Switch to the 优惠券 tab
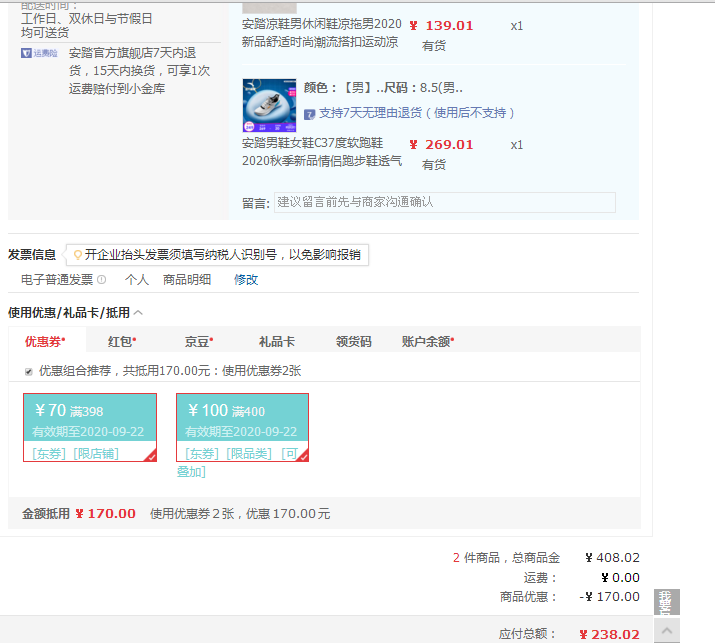The width and height of the screenshot is (715, 643). 45,341
